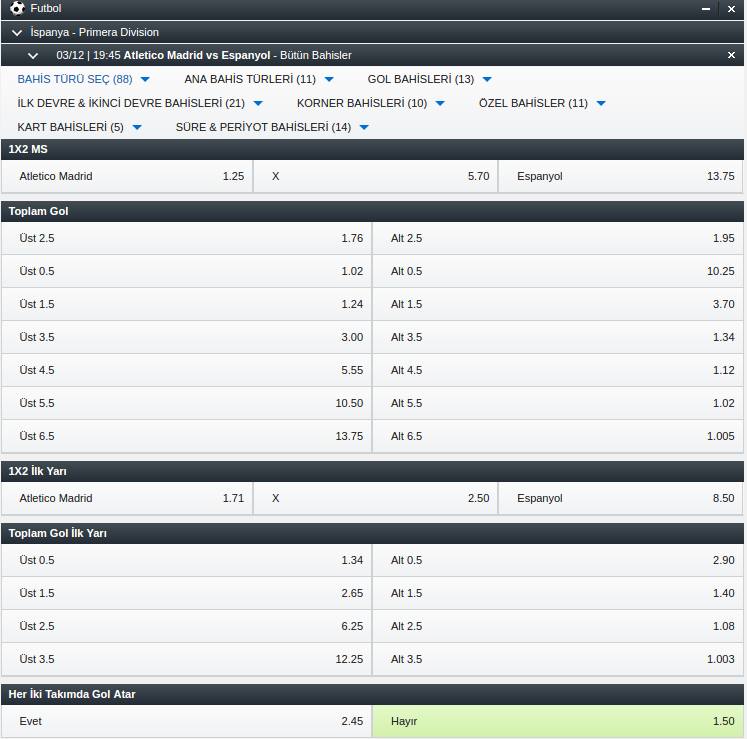Select Espanyol at 13.75 in 1X2 MS
Image resolution: width=747 pixels, height=739 pixels.
coord(620,176)
